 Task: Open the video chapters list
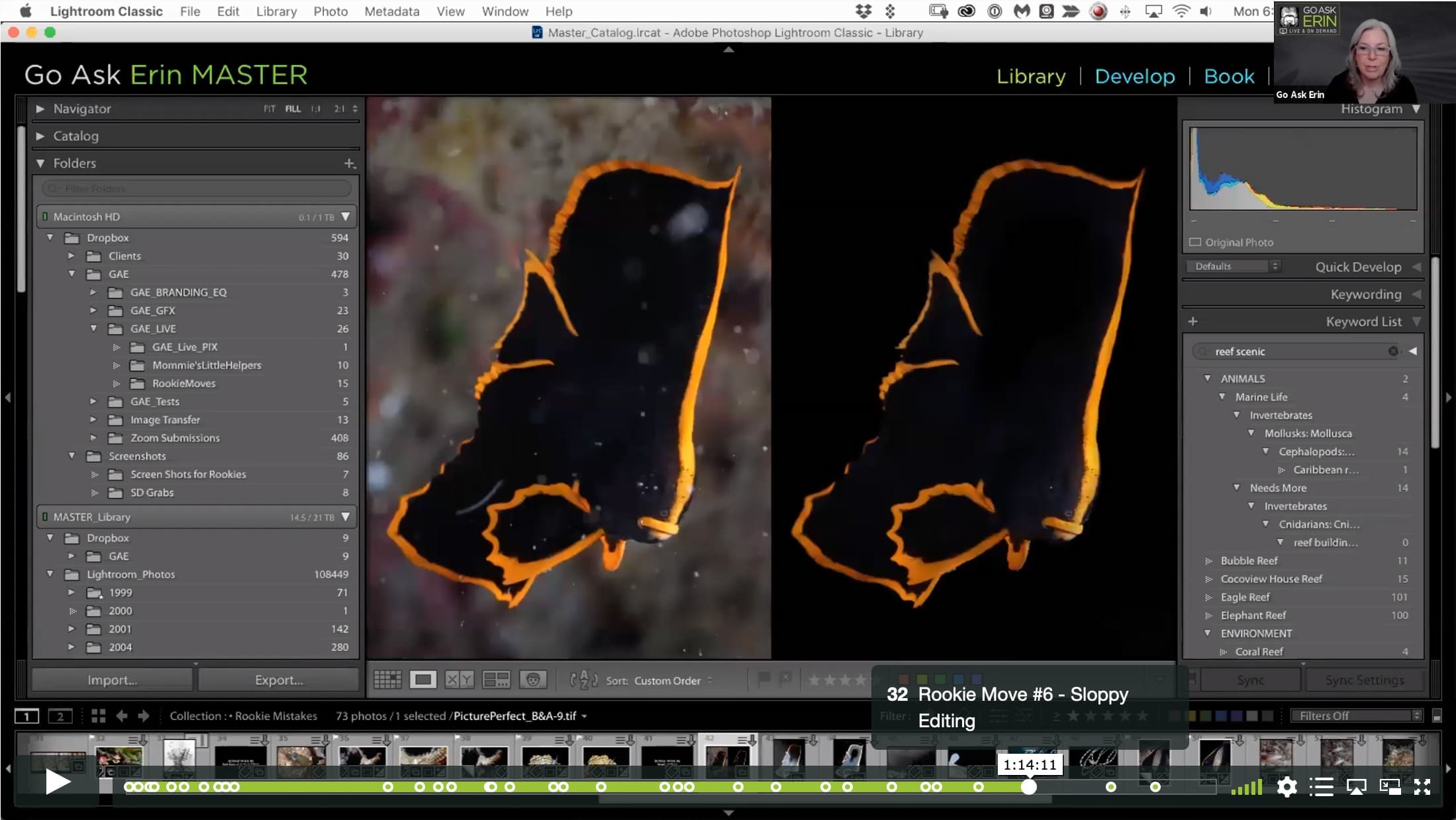(1321, 787)
